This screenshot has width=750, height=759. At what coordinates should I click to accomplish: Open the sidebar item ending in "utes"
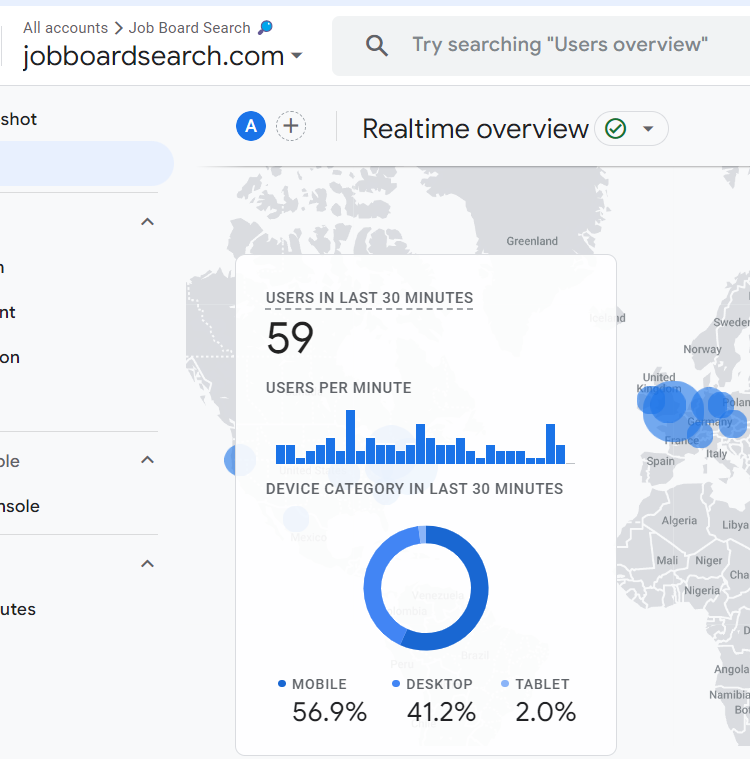coord(18,609)
